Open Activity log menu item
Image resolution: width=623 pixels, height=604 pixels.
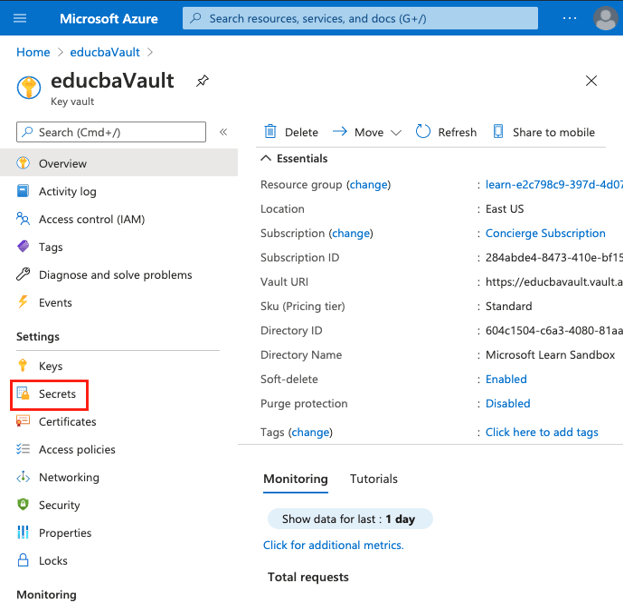pyautogui.click(x=68, y=192)
